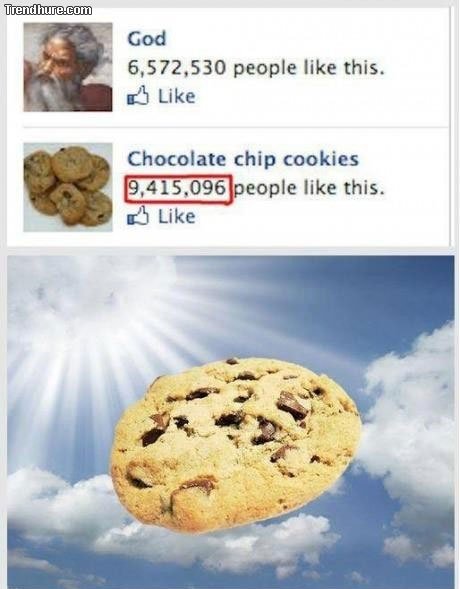The height and width of the screenshot is (589, 460).
Task: Select the 6,572,530 people like this text
Action: [256, 68]
